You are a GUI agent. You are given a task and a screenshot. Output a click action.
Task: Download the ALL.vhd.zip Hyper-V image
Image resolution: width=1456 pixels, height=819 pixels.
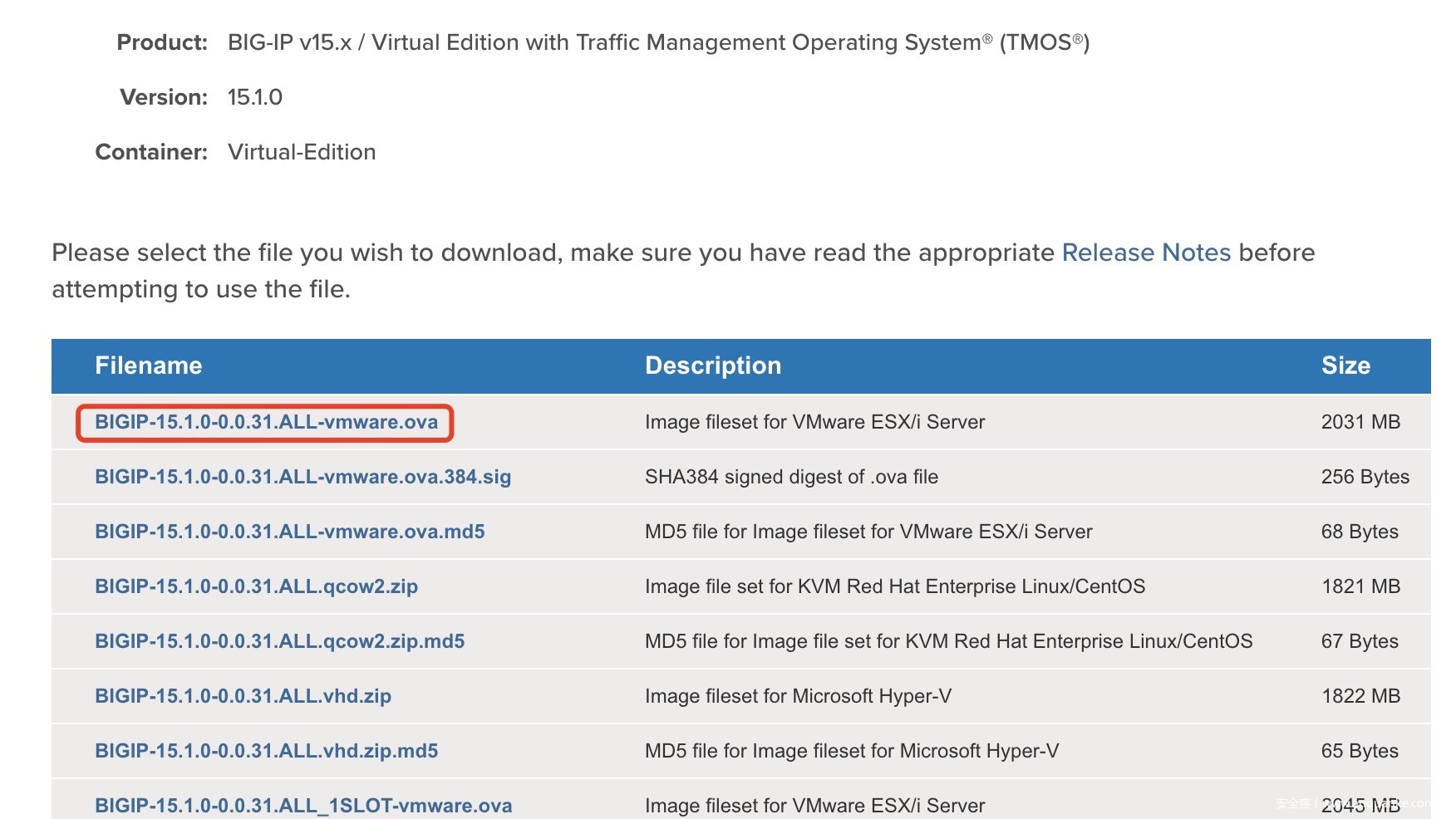[243, 696]
